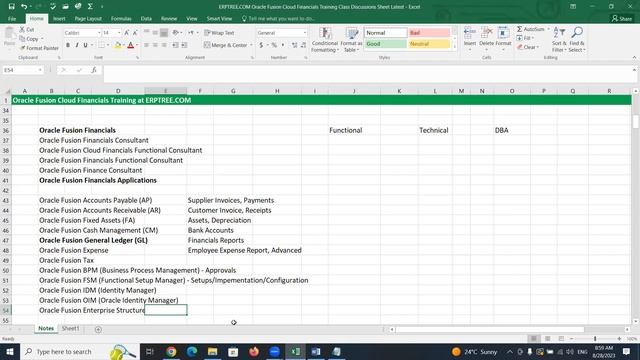Click the Share button
640x360 pixels.
[x=622, y=19]
